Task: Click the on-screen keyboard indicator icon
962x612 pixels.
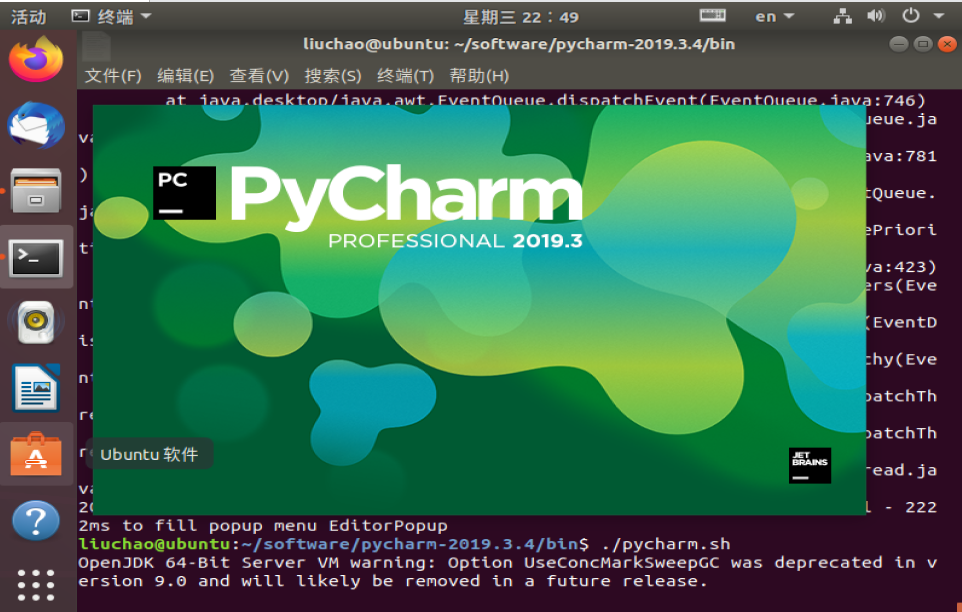Action: tap(713, 16)
